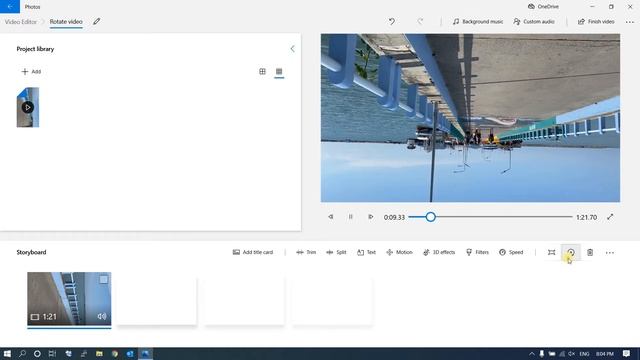Open OneDrive status
Image resolution: width=640 pixels, height=360 pixels.
coord(543,7)
